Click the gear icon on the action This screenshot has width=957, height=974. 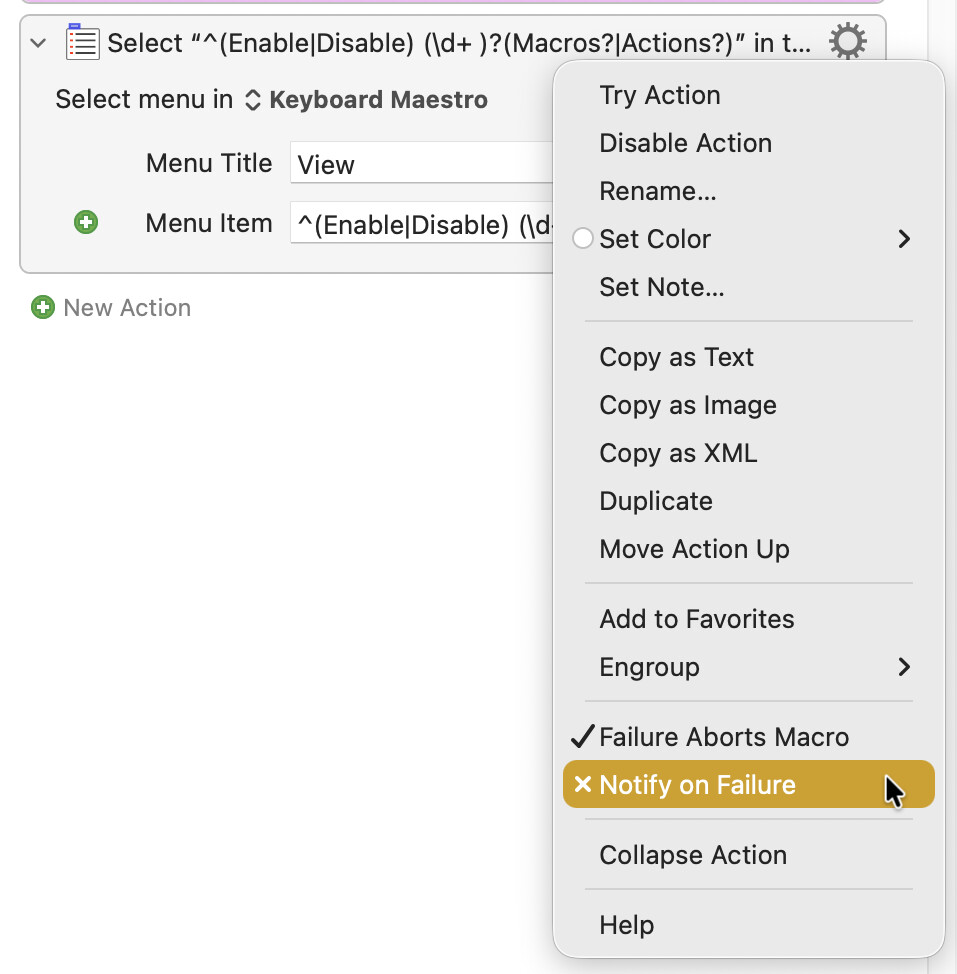point(847,42)
